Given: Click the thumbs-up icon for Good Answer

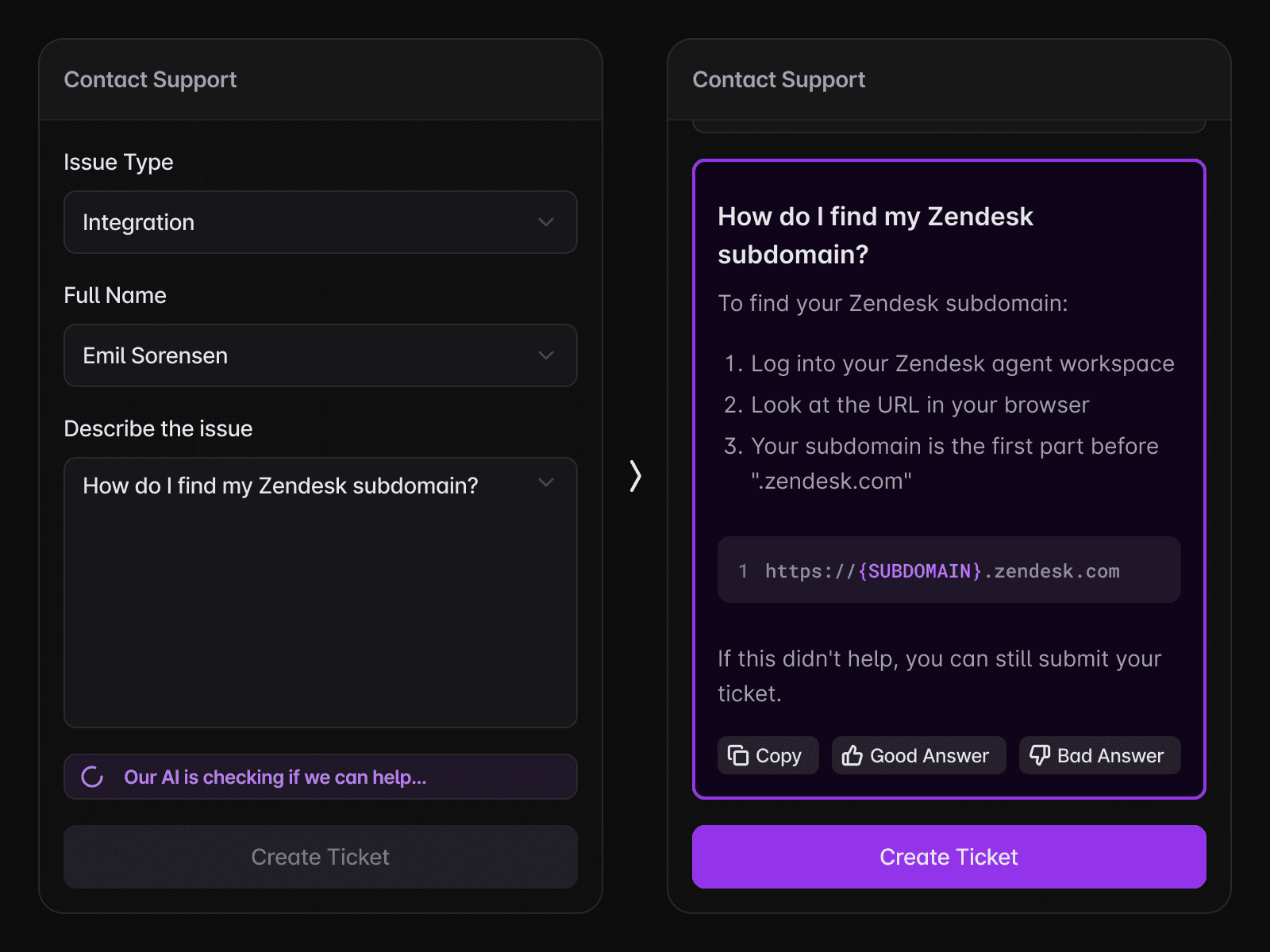Looking at the screenshot, I should coord(852,755).
